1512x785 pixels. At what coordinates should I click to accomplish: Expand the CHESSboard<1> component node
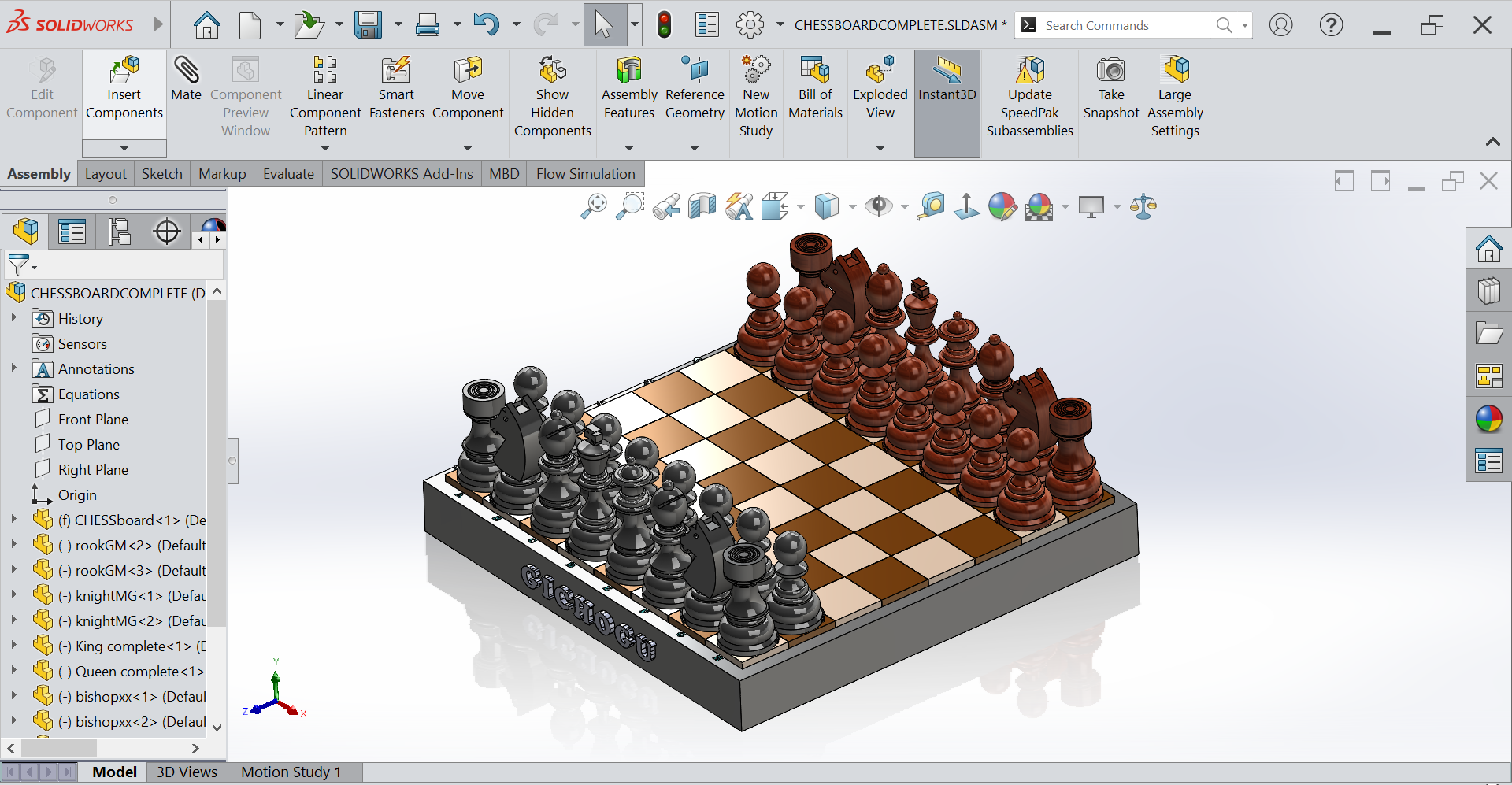(x=13, y=520)
